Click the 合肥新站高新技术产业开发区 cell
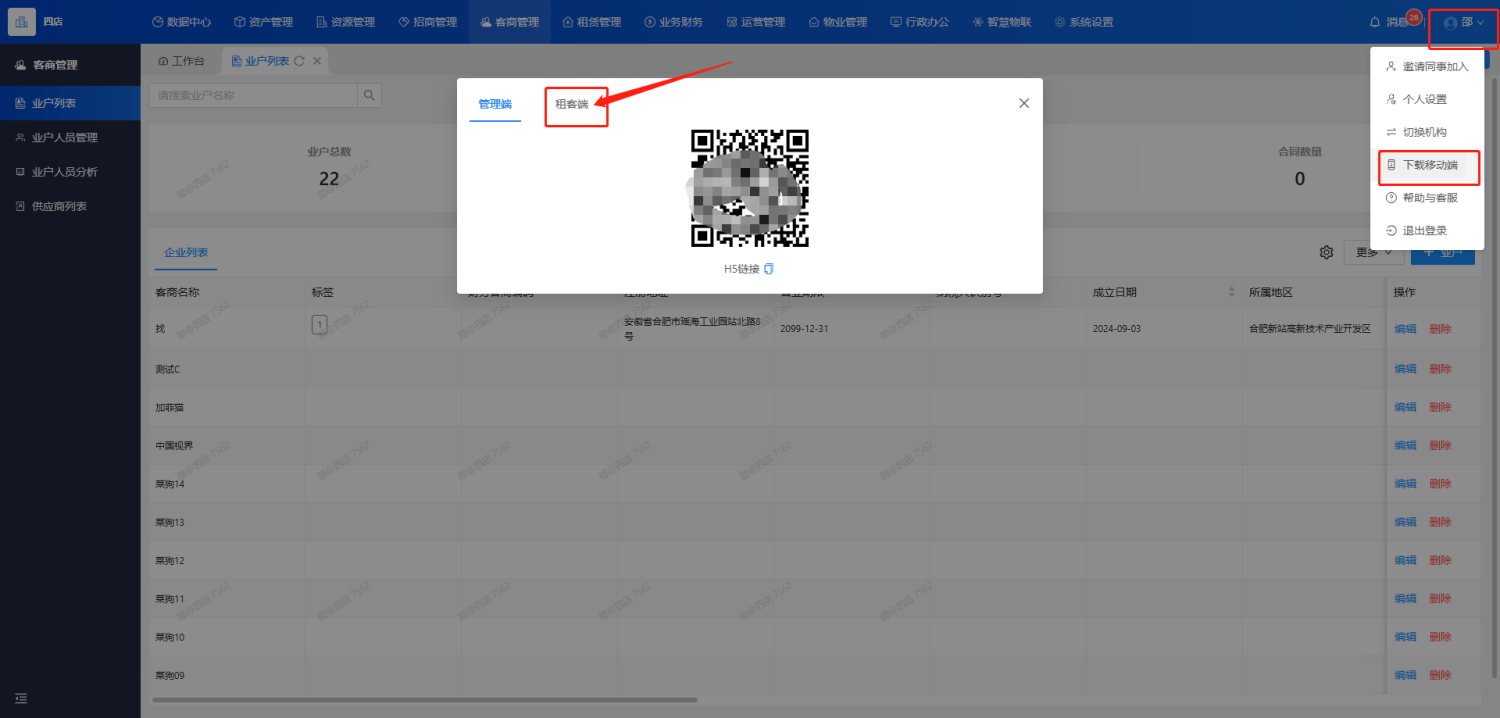This screenshot has height=718, width=1500. tap(1310, 329)
